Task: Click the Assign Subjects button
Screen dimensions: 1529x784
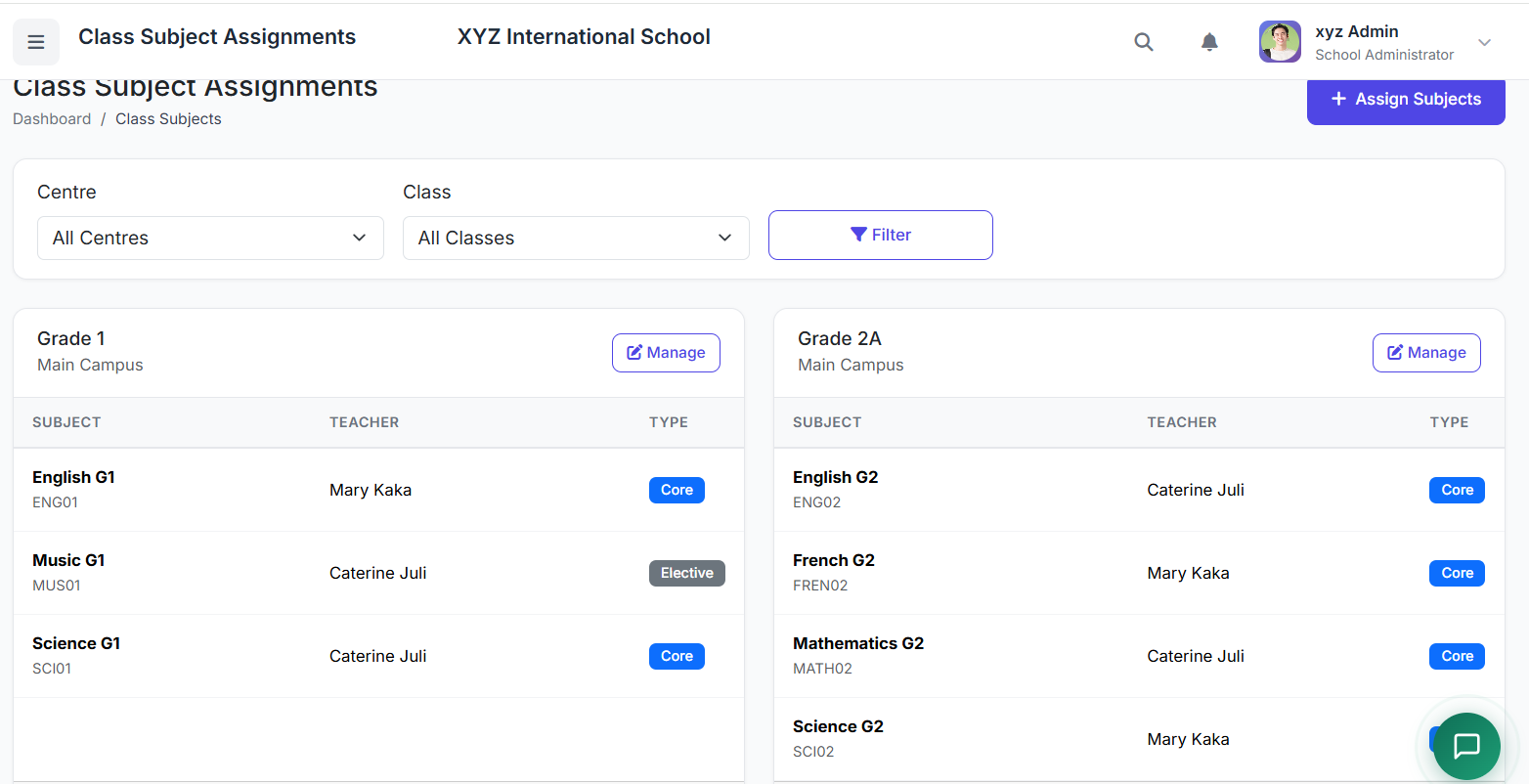Action: click(1406, 99)
